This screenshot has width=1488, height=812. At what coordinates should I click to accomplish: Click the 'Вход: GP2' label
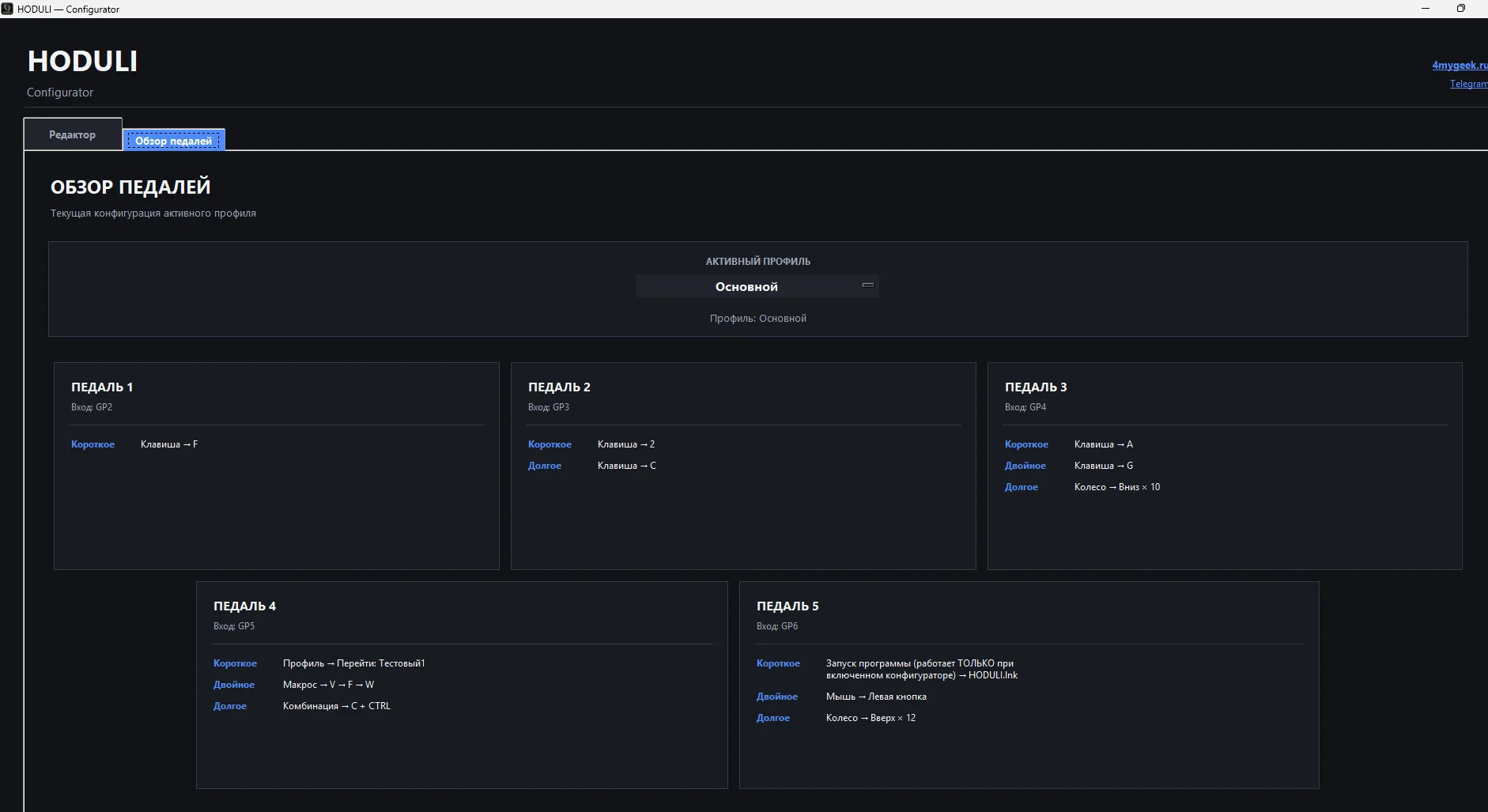[92, 407]
